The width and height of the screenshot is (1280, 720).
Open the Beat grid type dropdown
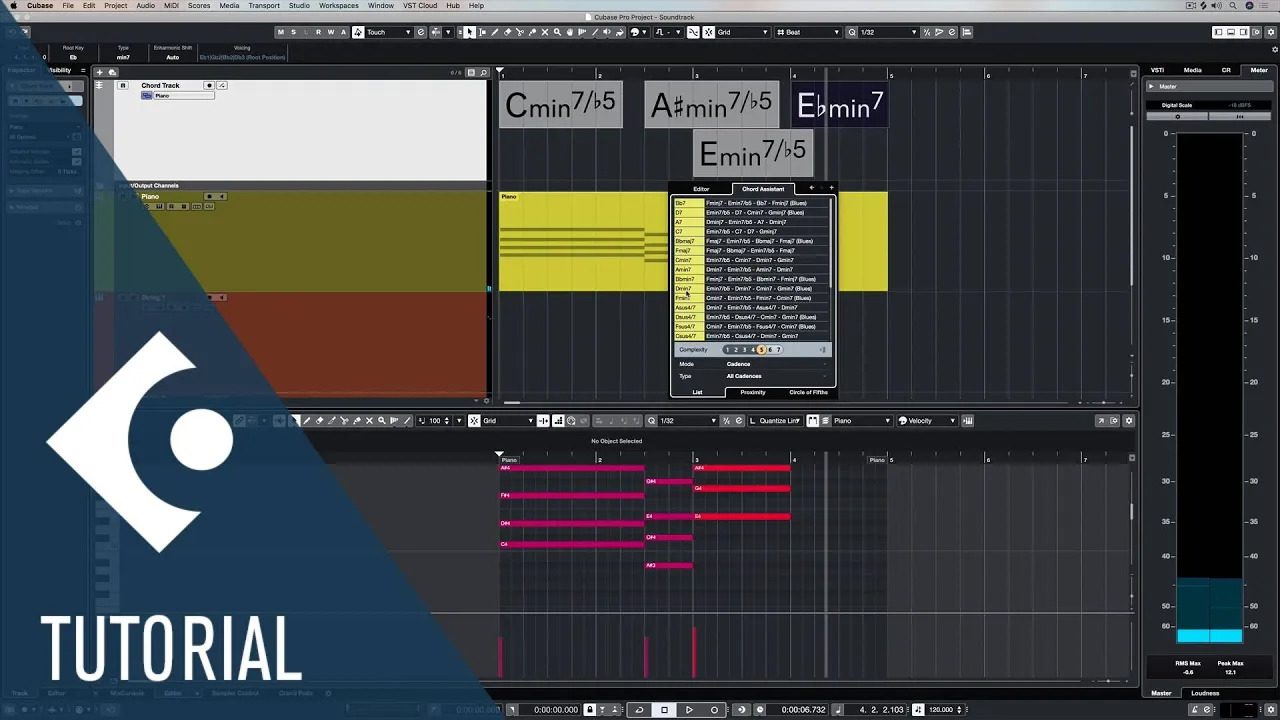(807, 32)
